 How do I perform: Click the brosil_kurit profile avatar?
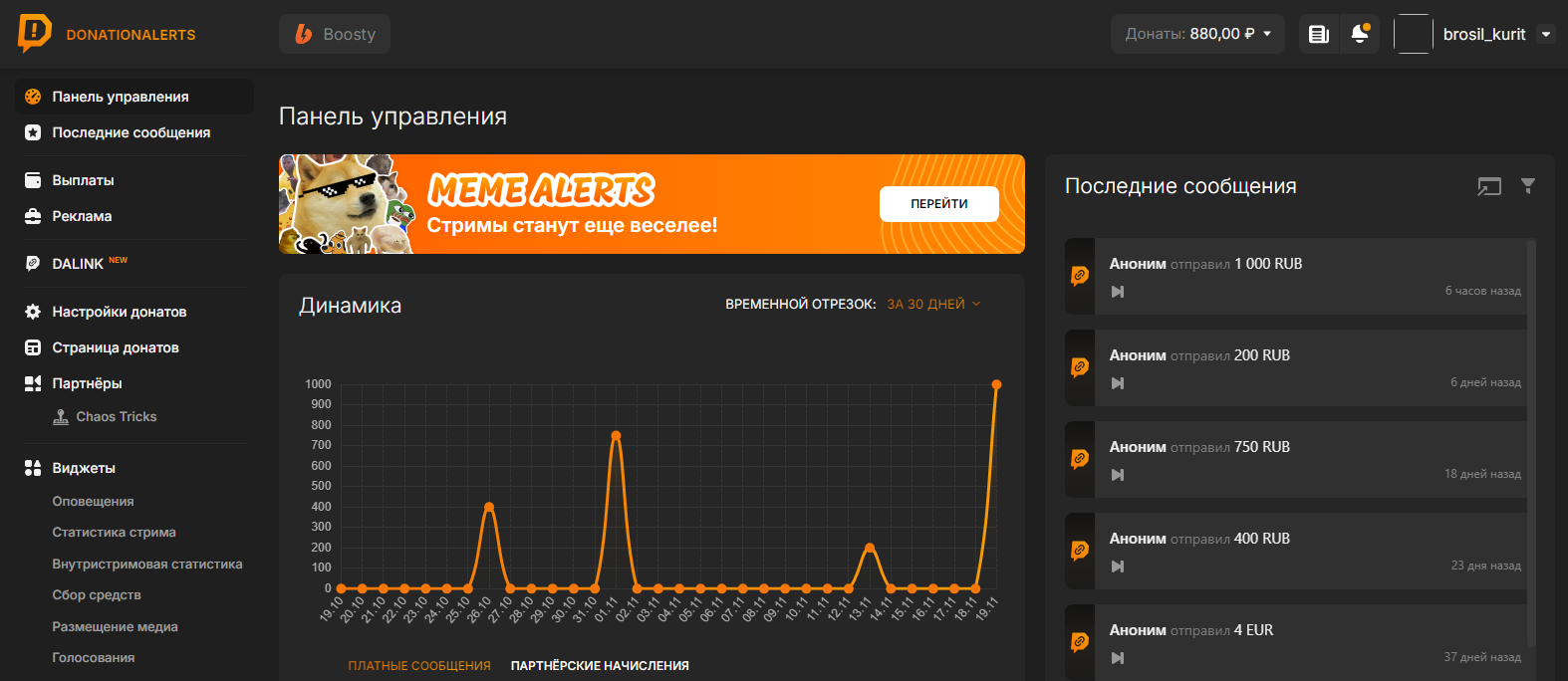1413,34
